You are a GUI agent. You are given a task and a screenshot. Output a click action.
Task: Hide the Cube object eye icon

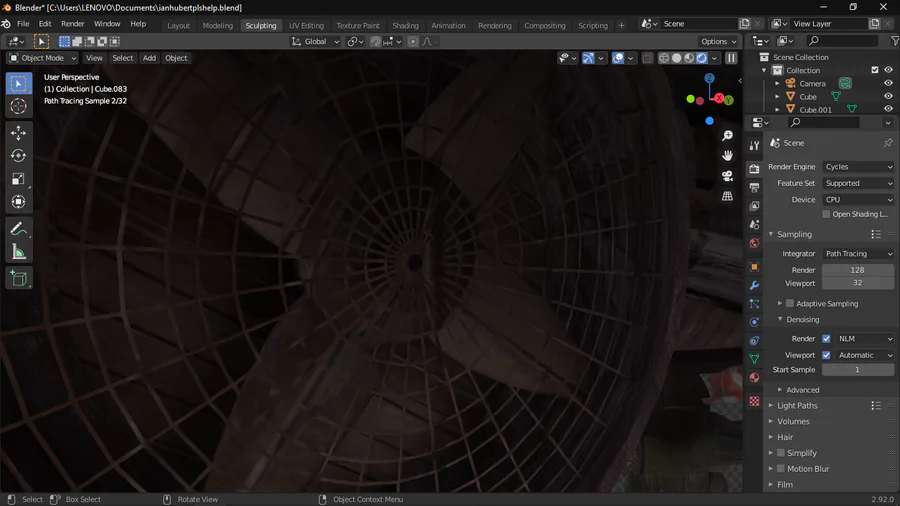pyautogui.click(x=888, y=96)
